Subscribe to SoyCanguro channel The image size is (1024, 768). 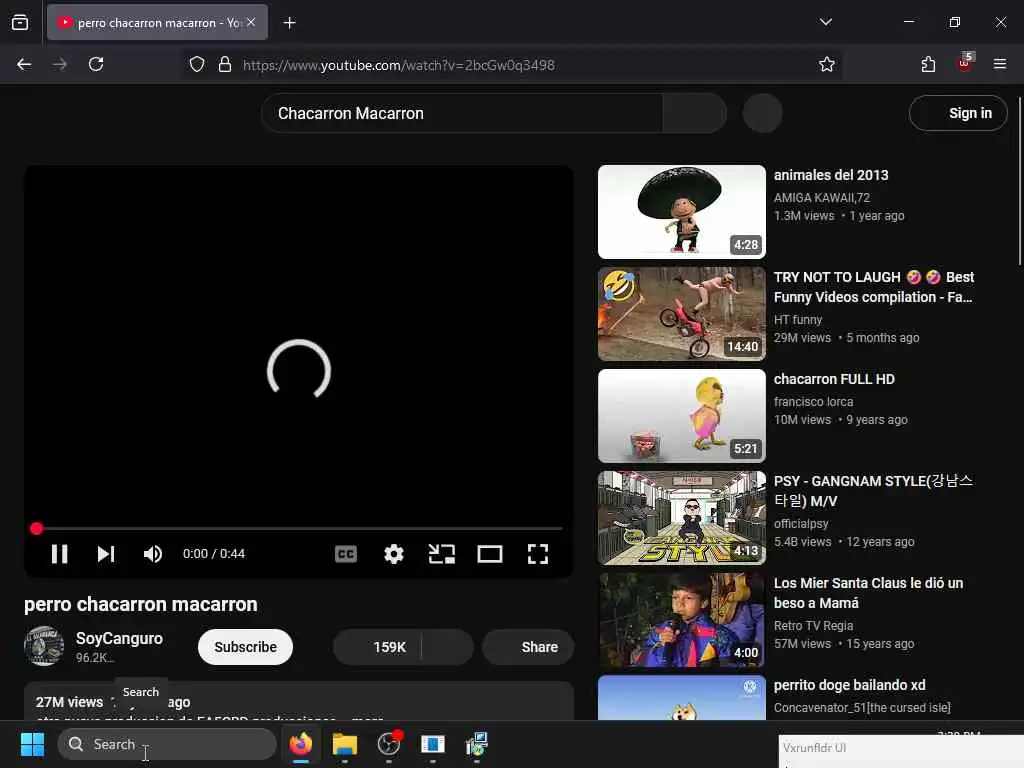[x=246, y=647]
